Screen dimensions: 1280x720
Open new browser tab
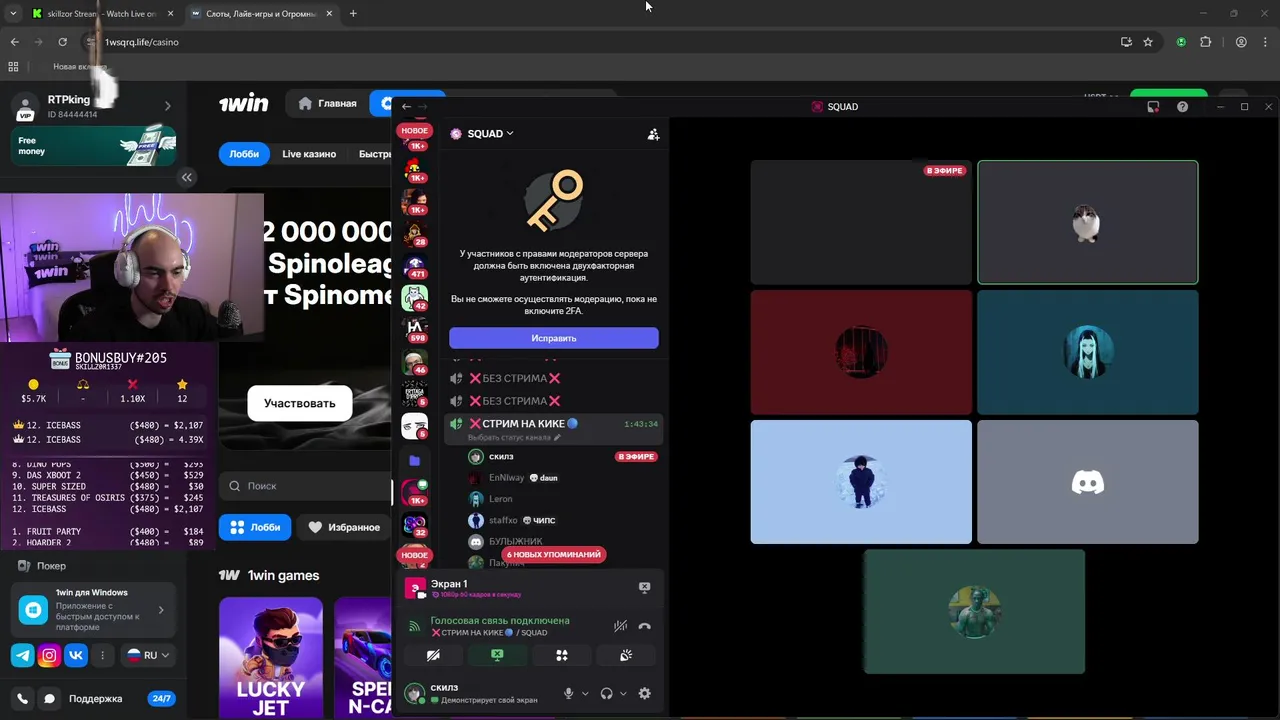point(353,14)
